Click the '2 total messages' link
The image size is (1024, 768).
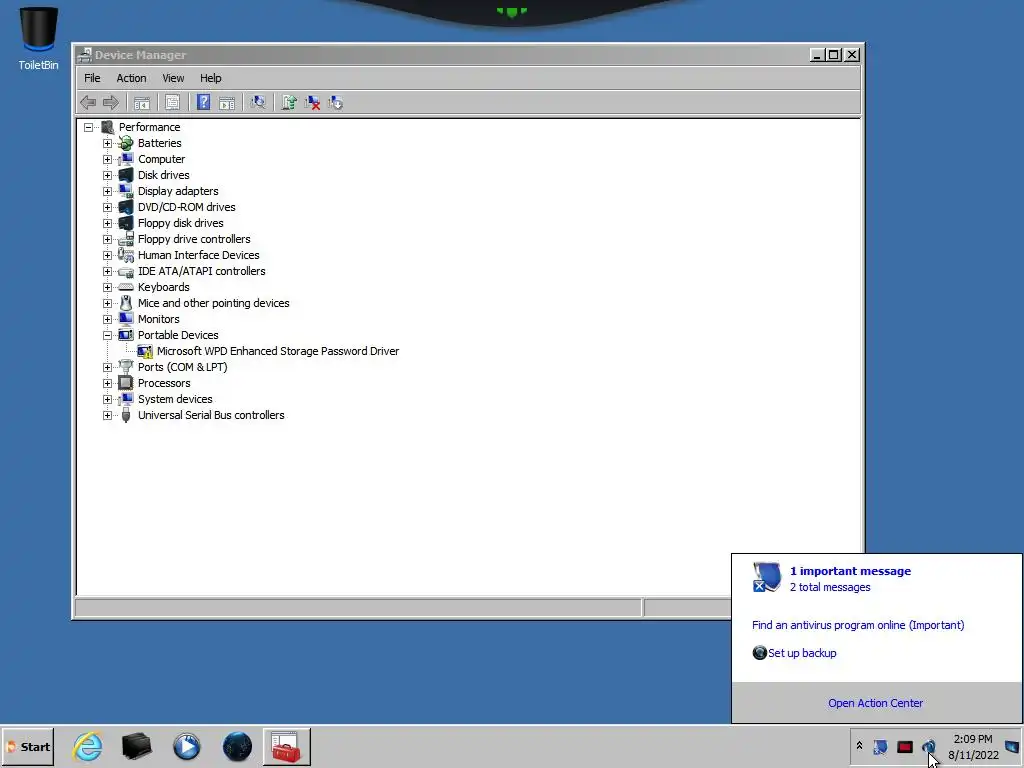pyautogui.click(x=830, y=587)
